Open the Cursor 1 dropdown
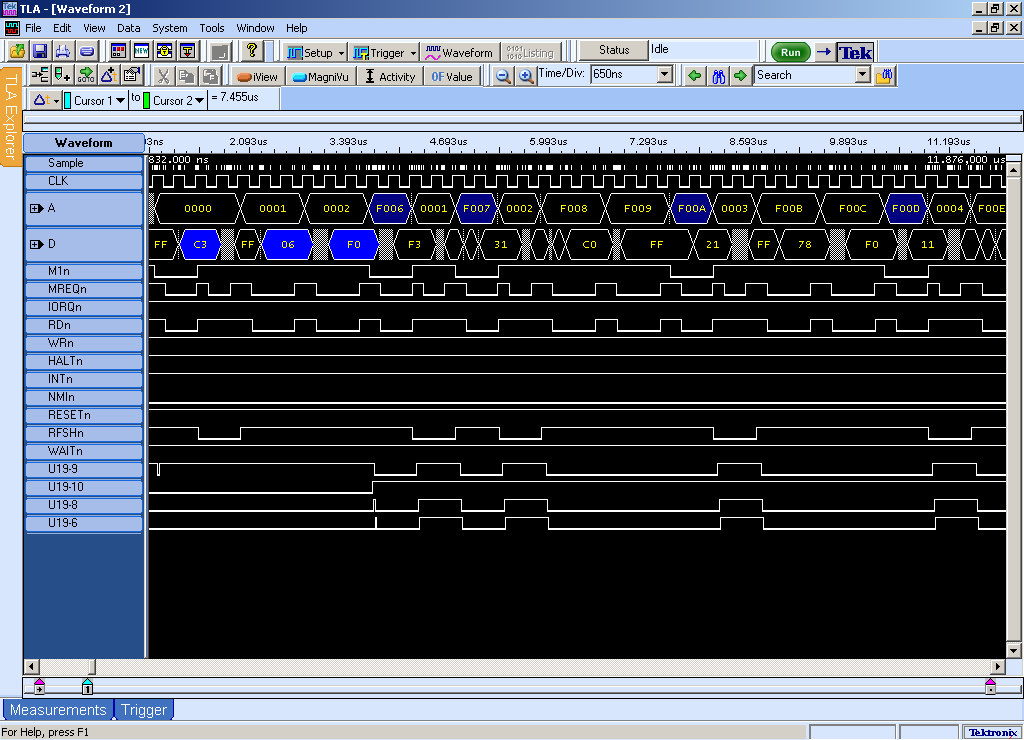Image resolution: width=1024 pixels, height=740 pixels. (120, 101)
